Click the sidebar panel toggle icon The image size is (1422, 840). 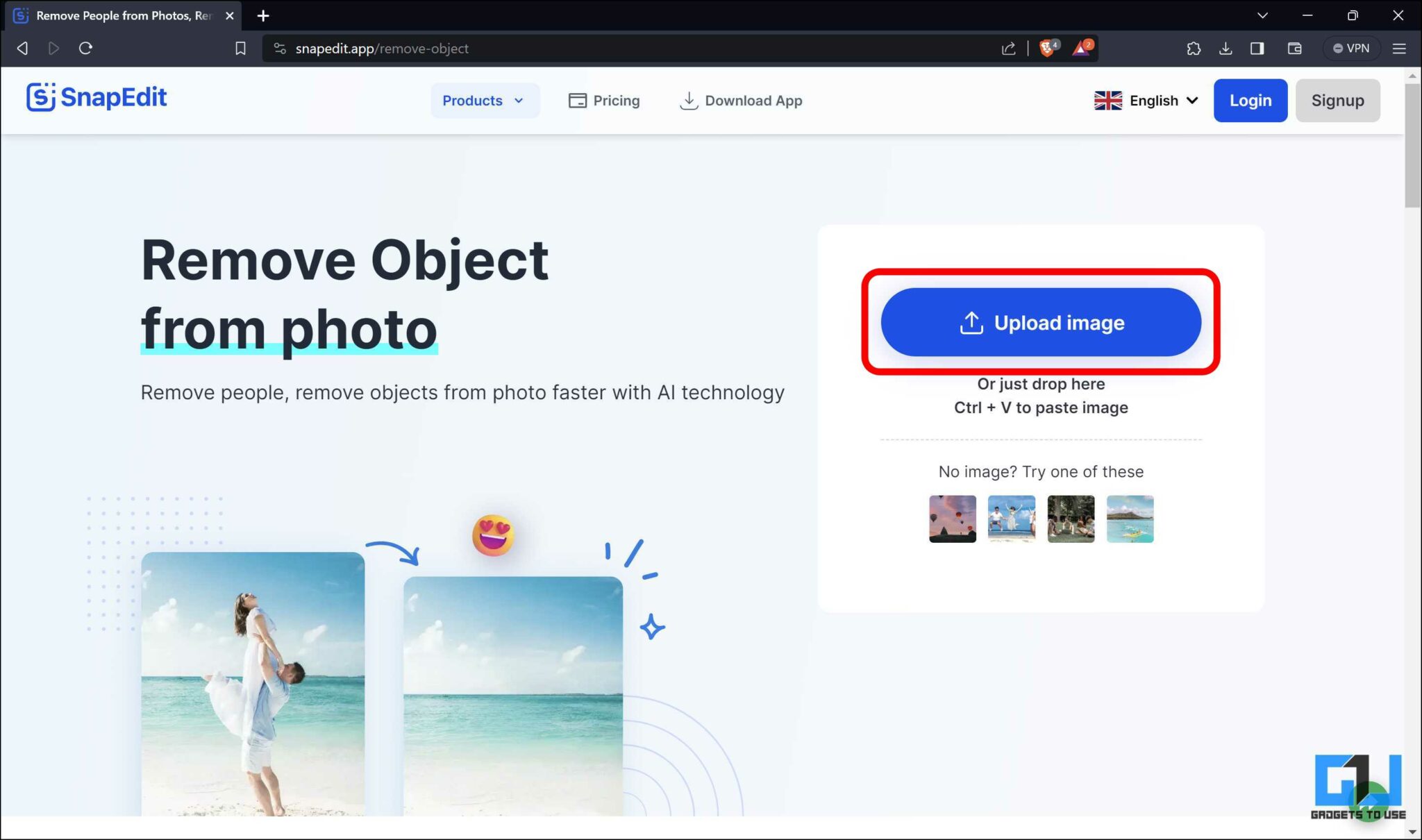point(1257,48)
